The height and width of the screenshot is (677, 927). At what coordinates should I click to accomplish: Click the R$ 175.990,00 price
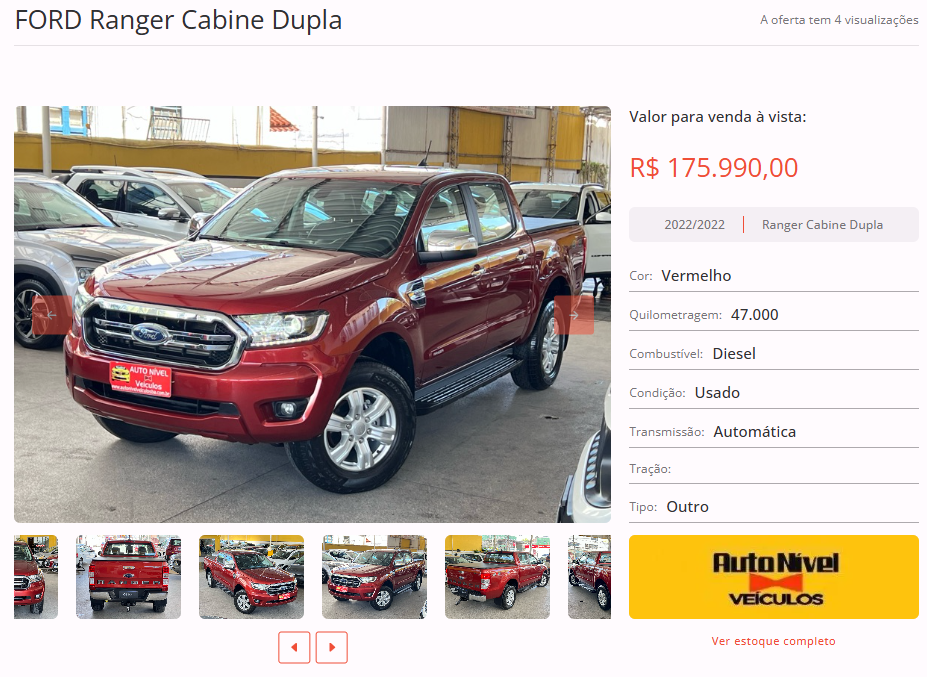coord(714,168)
